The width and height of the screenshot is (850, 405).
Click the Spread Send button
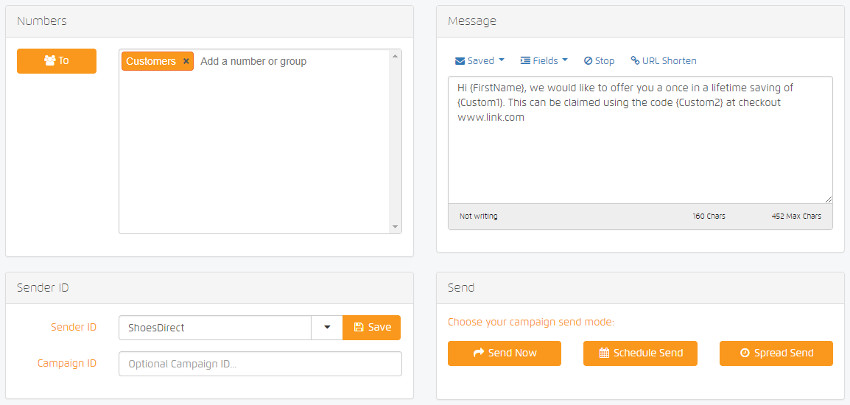point(776,353)
